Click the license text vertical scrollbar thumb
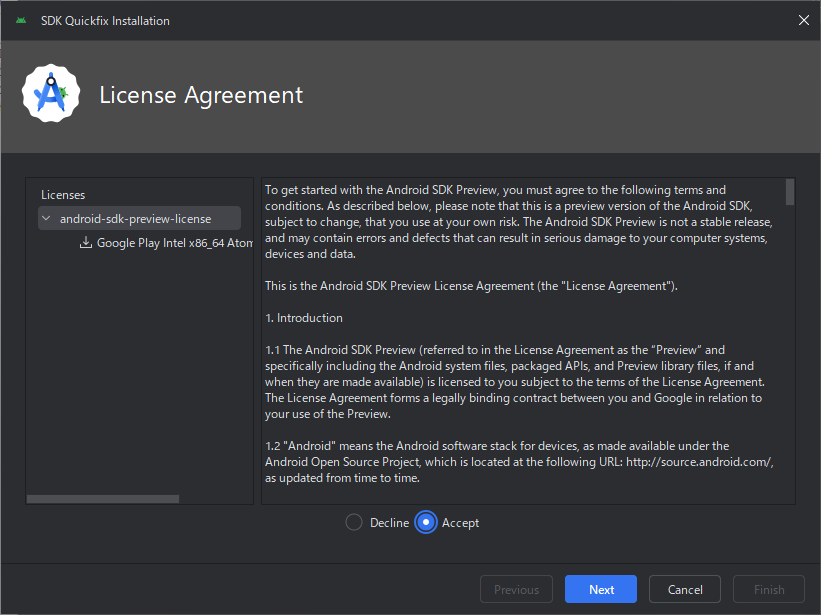The image size is (821, 615). 790,192
